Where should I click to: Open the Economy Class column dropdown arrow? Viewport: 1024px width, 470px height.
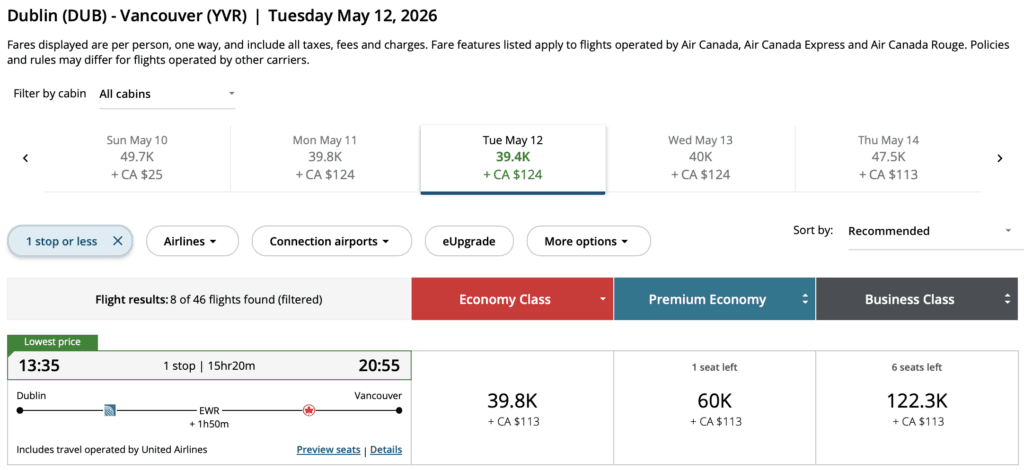[x=603, y=299]
